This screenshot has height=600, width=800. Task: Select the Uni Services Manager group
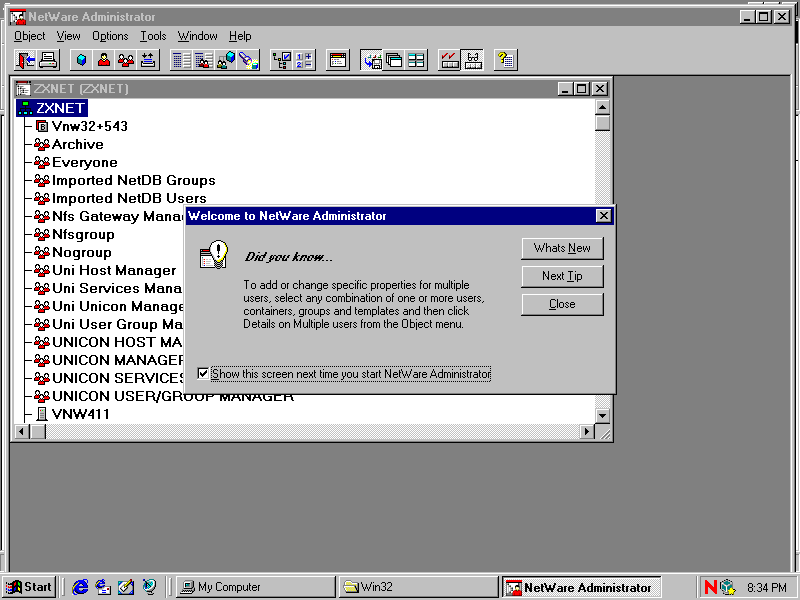click(x=109, y=288)
